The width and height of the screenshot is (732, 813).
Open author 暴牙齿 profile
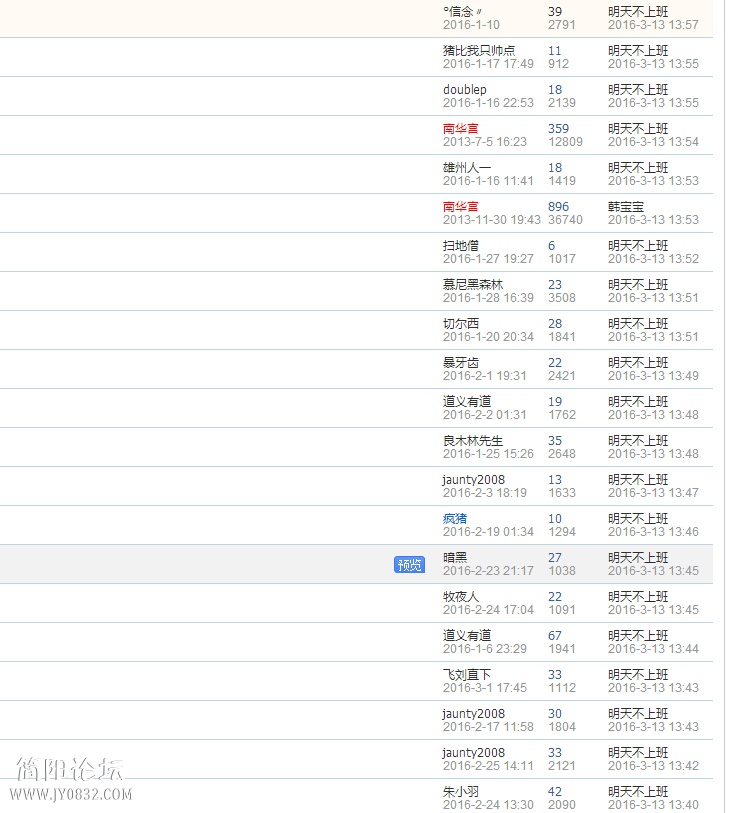(x=460, y=362)
